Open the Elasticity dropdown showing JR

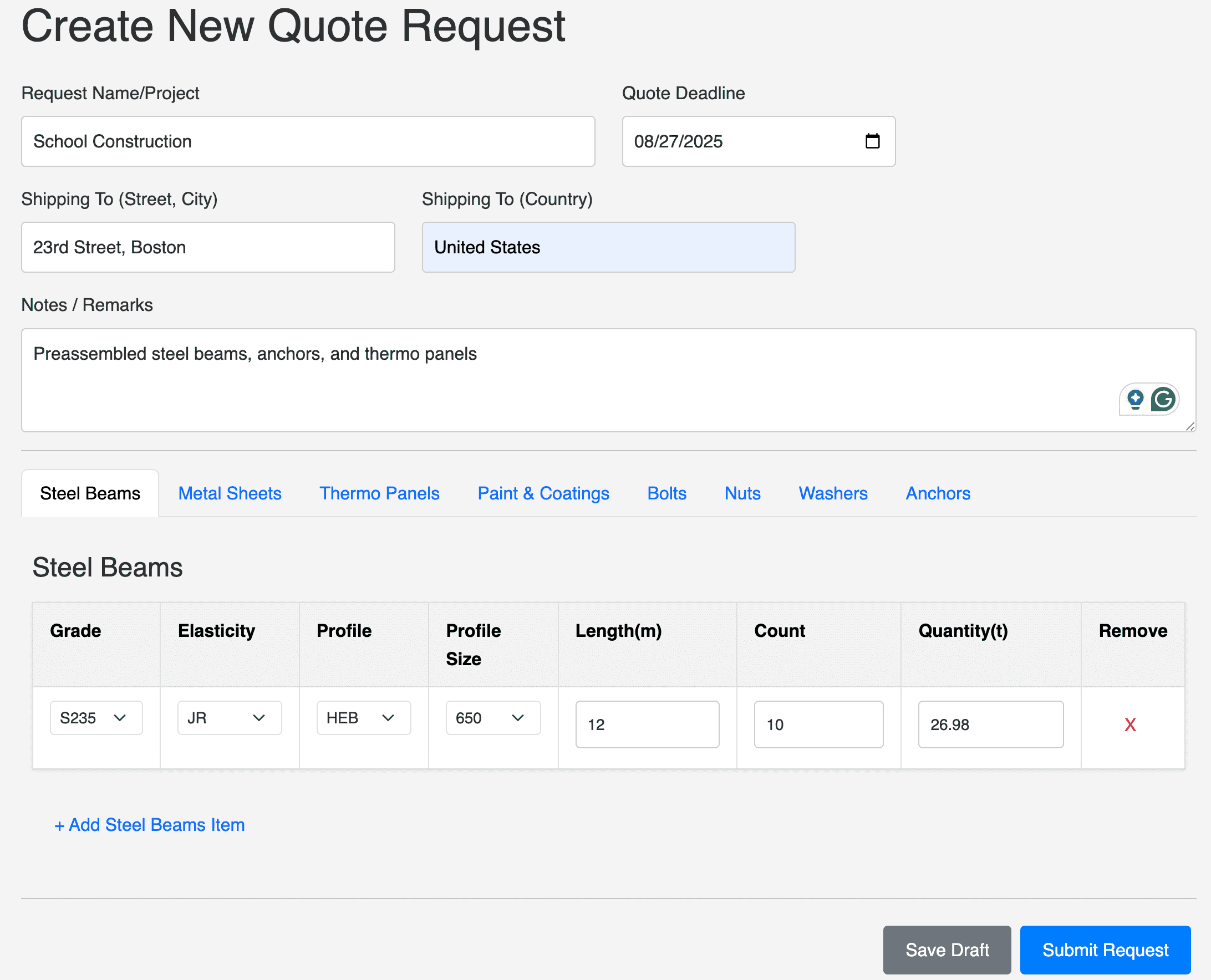pyautogui.click(x=228, y=717)
